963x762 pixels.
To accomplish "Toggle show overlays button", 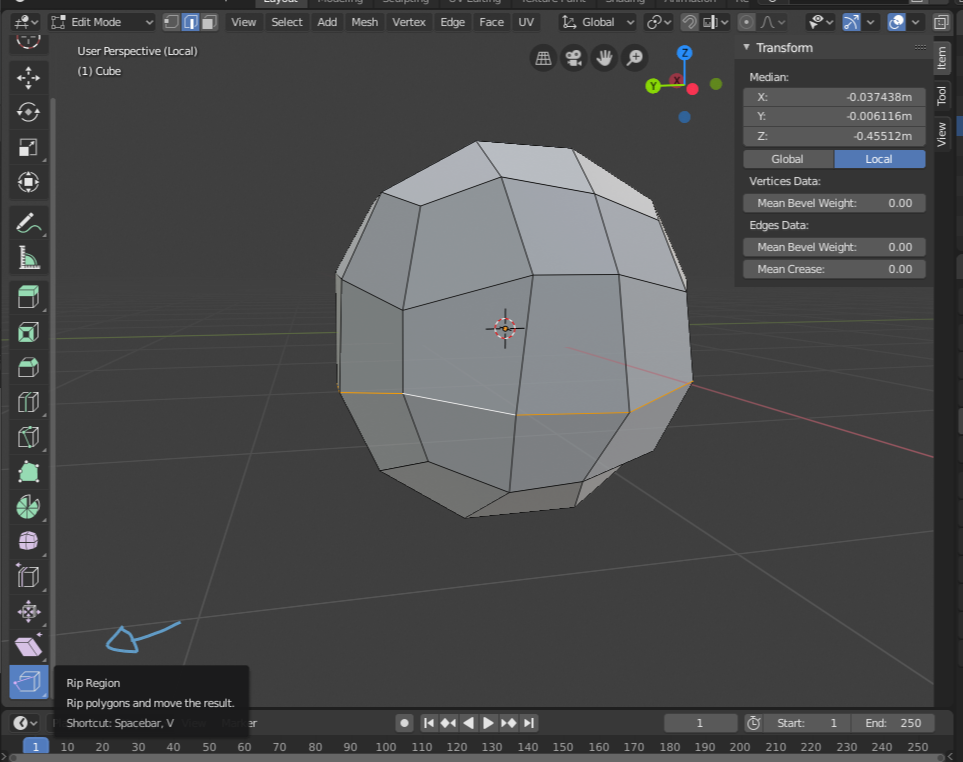I will (x=896, y=23).
